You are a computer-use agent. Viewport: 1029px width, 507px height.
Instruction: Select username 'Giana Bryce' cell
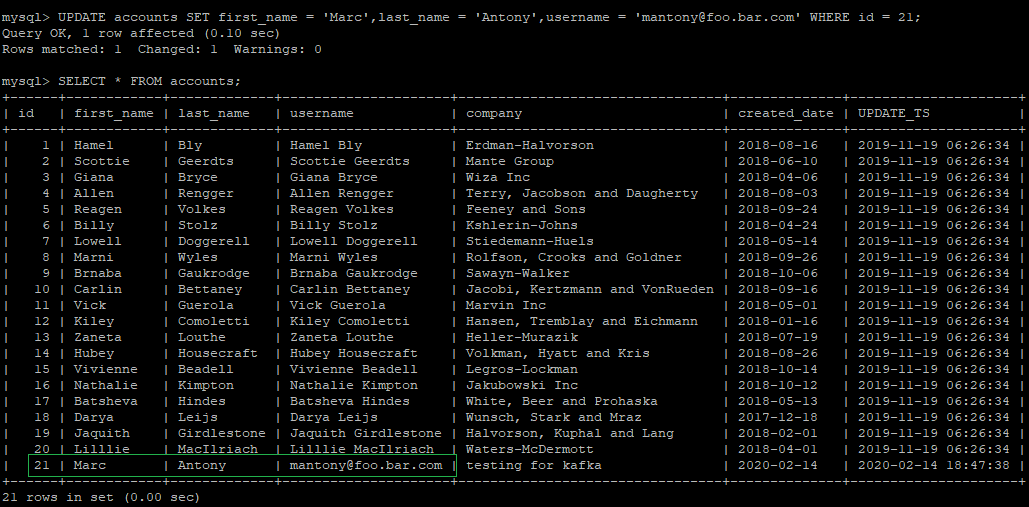click(x=334, y=177)
